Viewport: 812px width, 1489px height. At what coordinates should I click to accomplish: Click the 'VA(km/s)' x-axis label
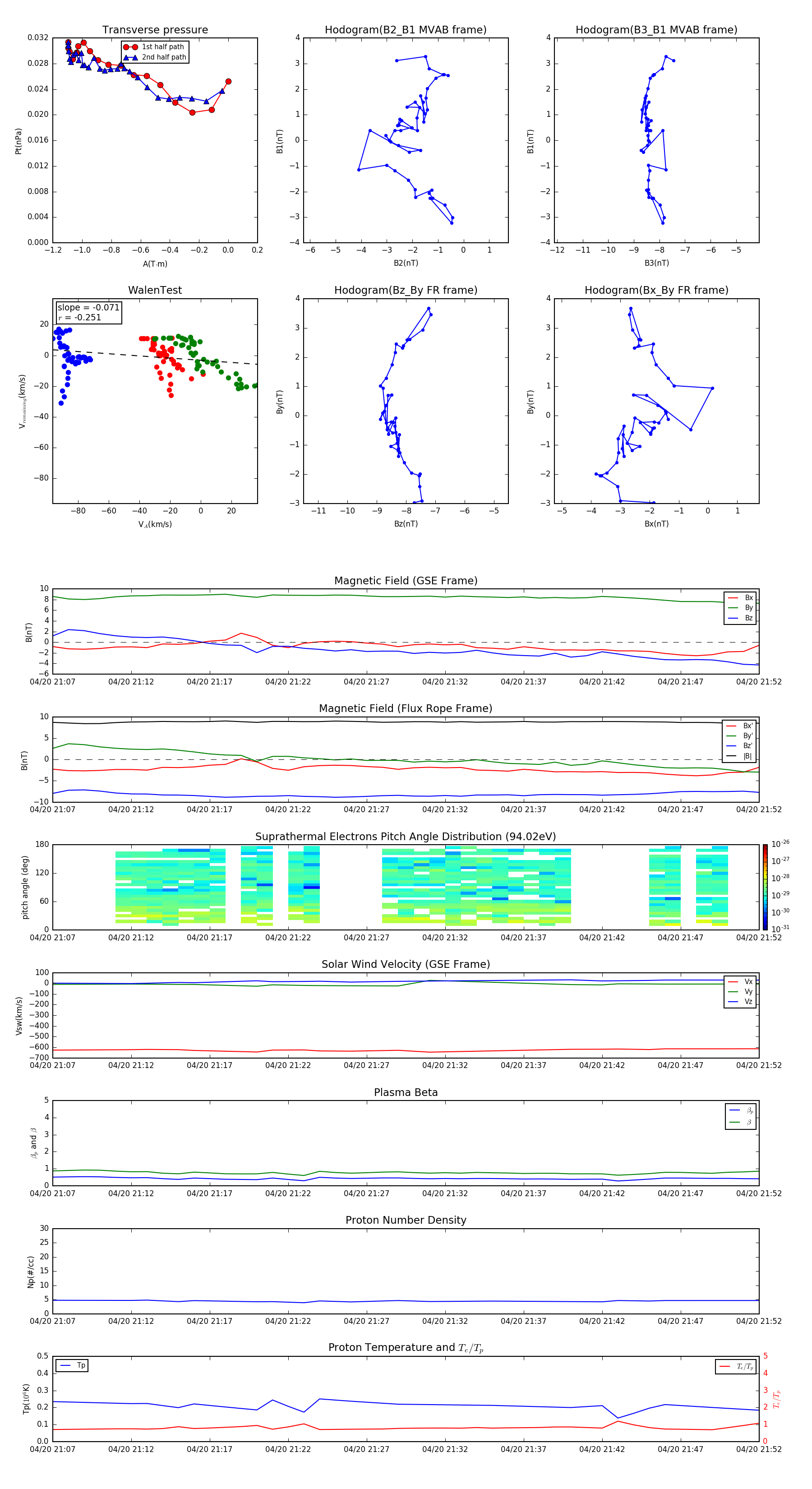(x=155, y=525)
